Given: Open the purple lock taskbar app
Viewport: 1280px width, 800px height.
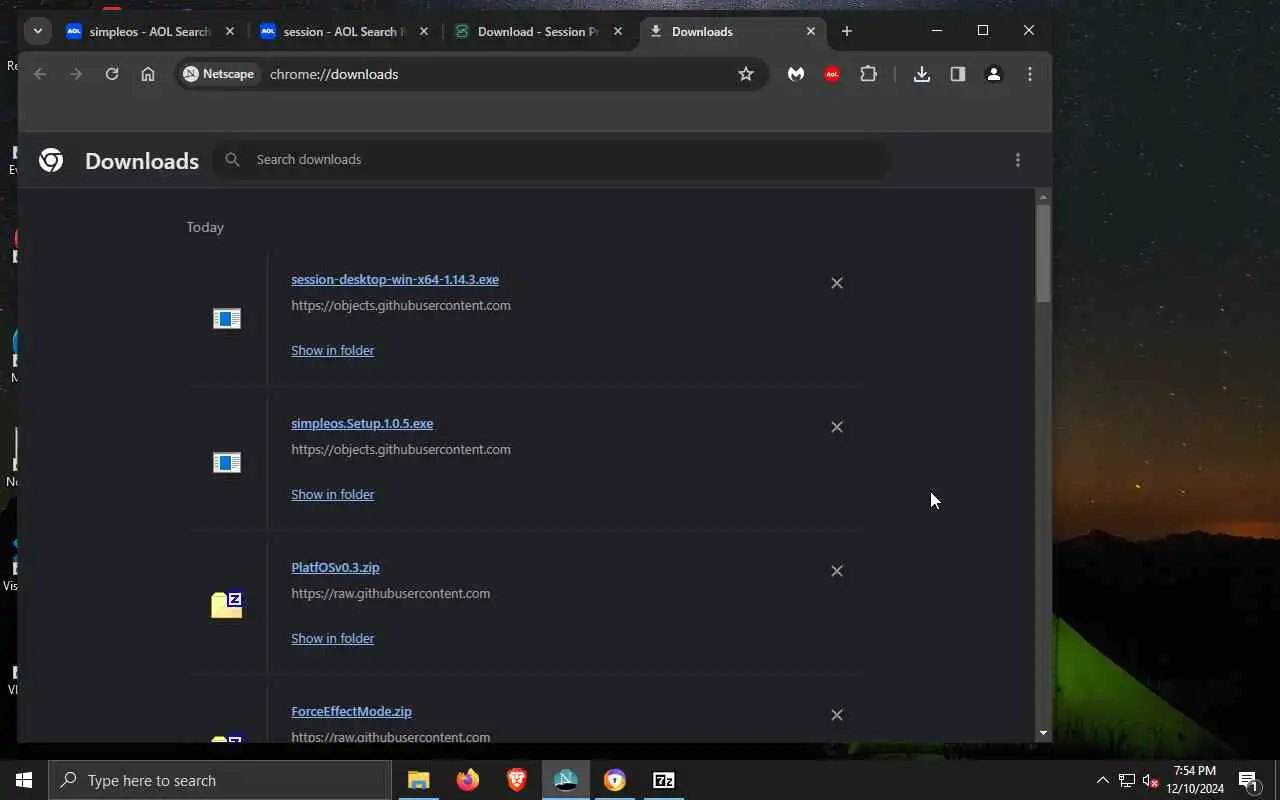Looking at the screenshot, I should (x=614, y=780).
